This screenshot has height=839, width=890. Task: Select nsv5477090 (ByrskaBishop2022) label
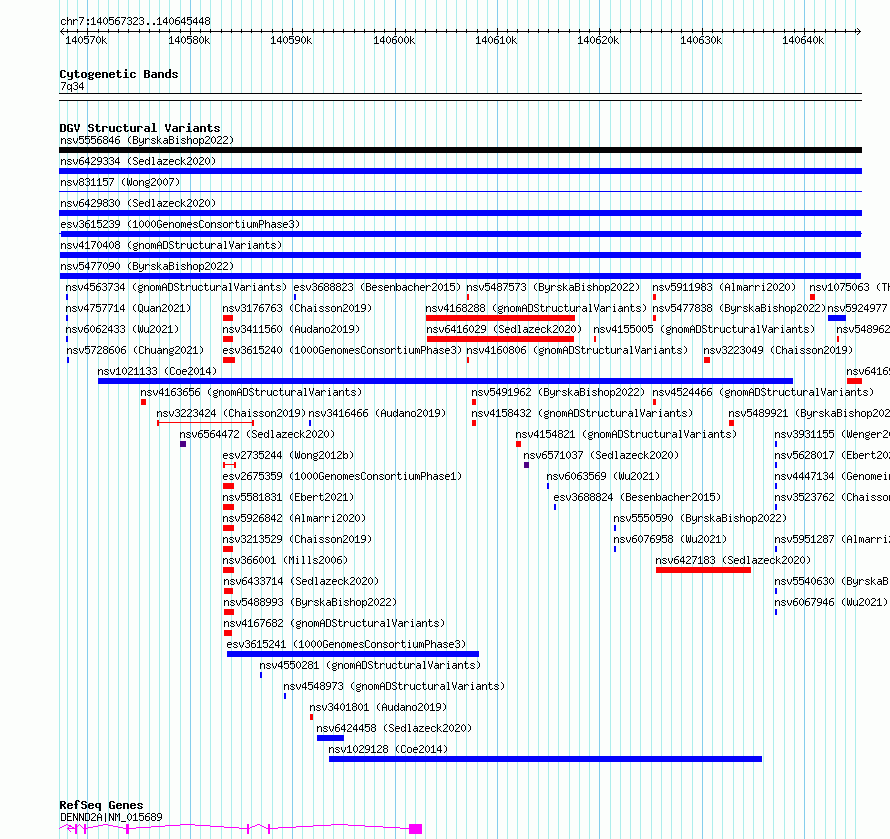147,266
